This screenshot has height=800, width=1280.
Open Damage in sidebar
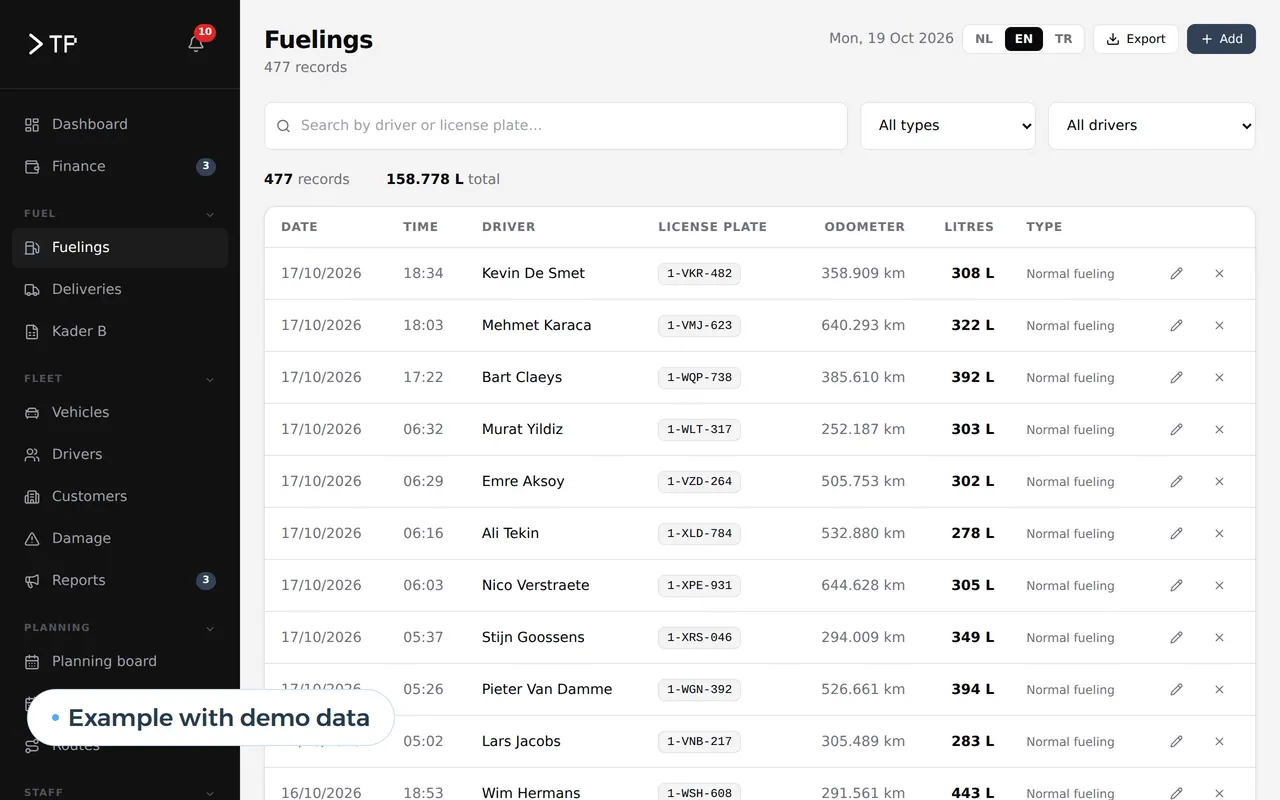(120, 539)
